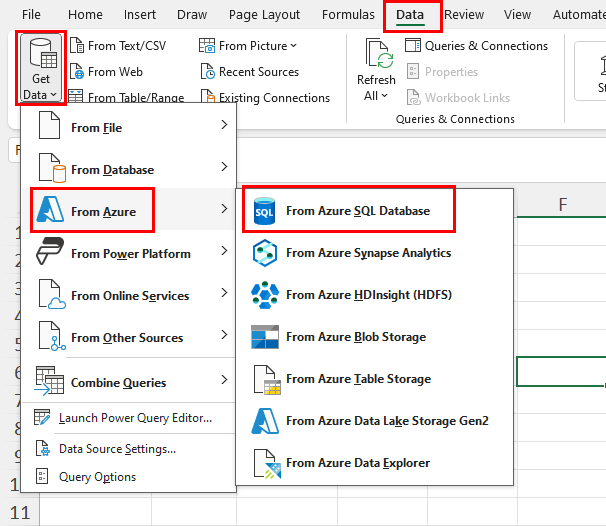Expand the Refresh All dropdown arrow
606x526 pixels.
click(x=384, y=95)
